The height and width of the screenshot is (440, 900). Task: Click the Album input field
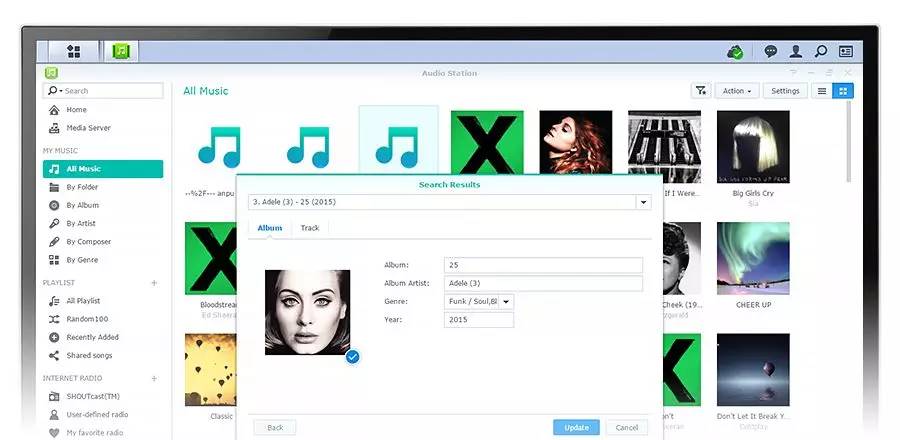[x=543, y=265]
